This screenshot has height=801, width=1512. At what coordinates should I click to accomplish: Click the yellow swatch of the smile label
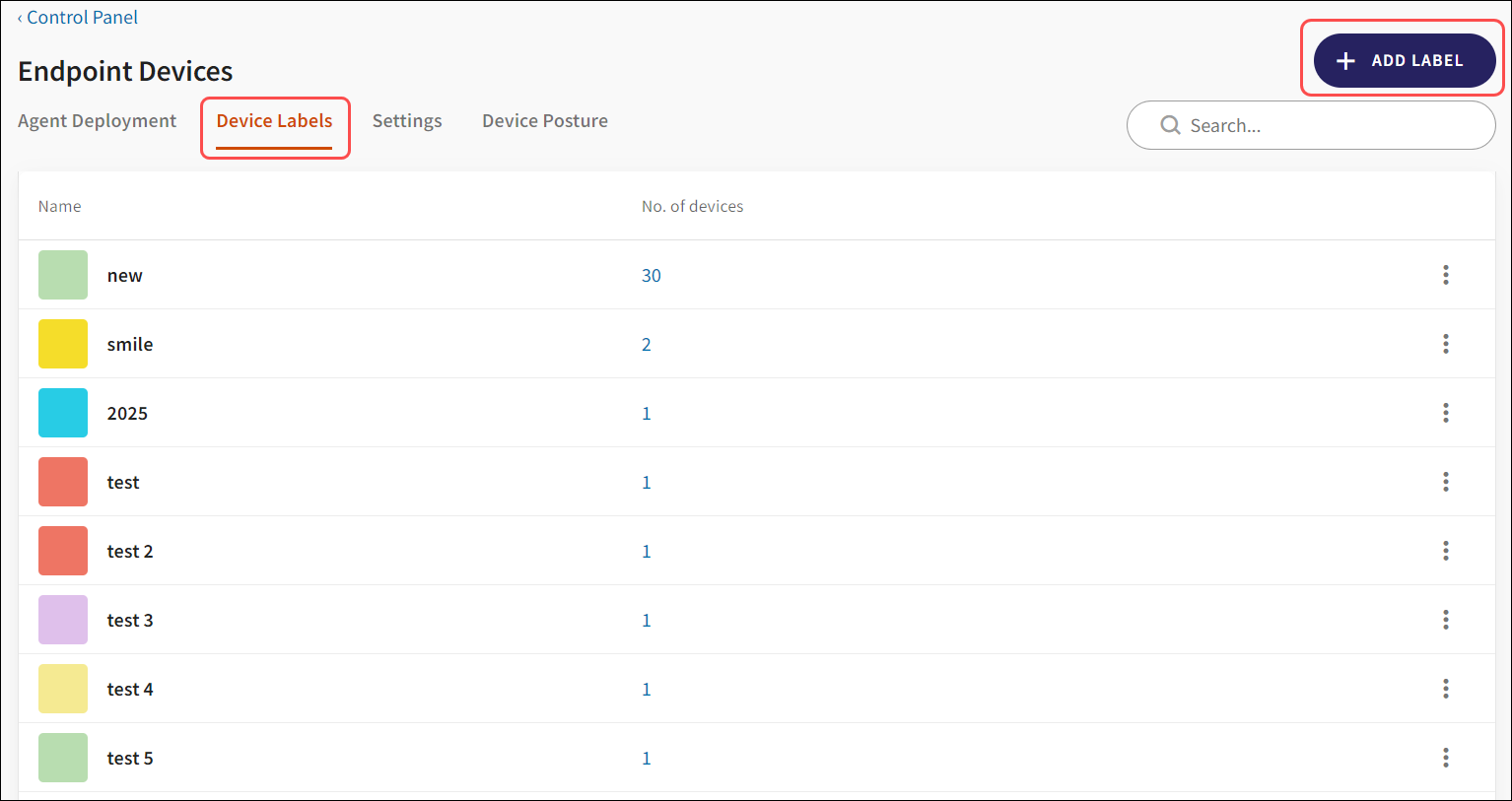point(63,344)
